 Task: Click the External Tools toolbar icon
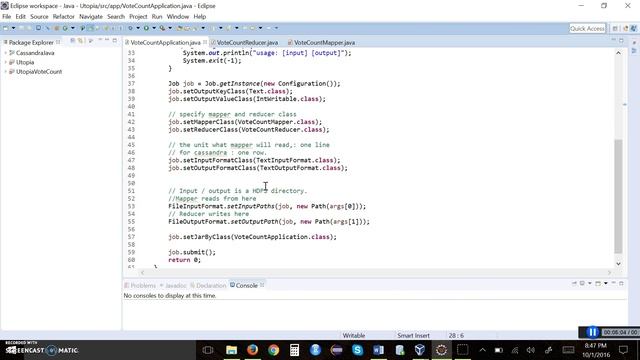click(162, 28)
